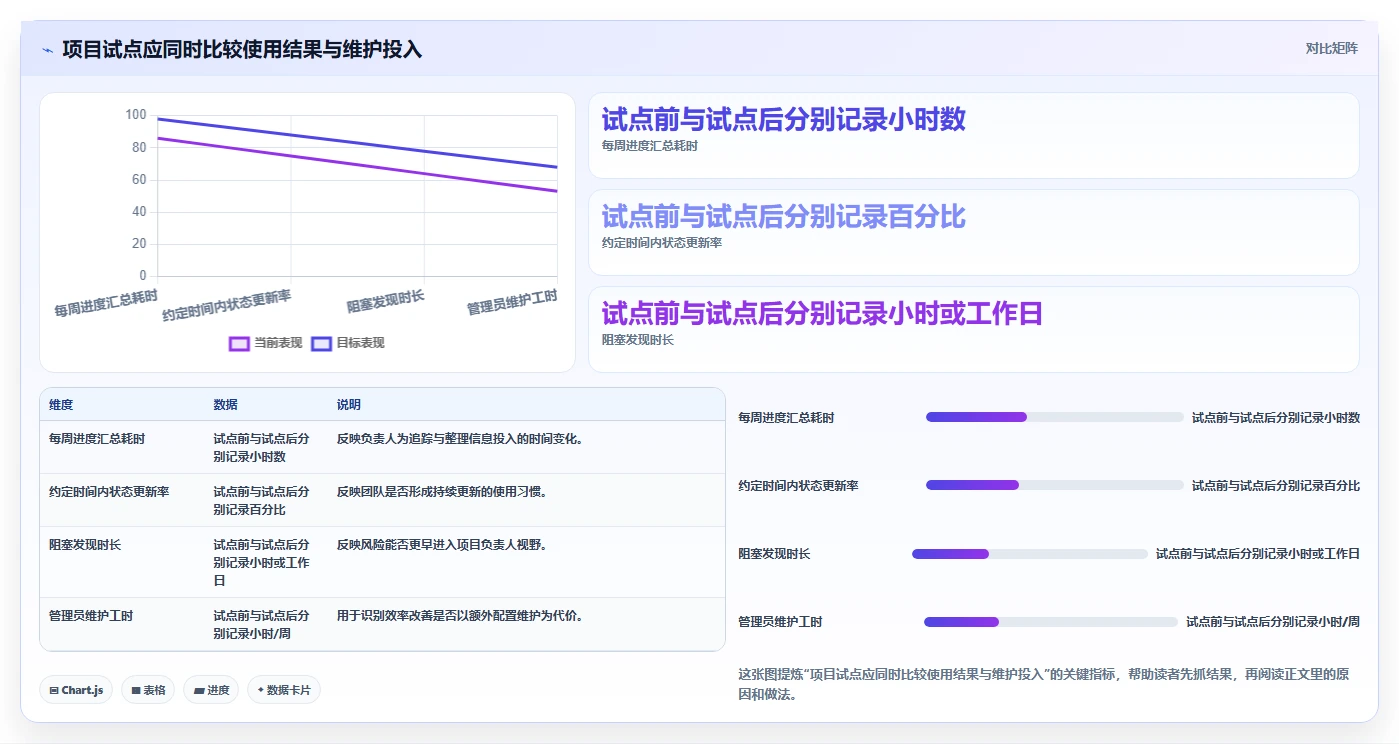
Task: Click the header title 项目试点应同时比较使用结果与维护投入
Action: [242, 49]
